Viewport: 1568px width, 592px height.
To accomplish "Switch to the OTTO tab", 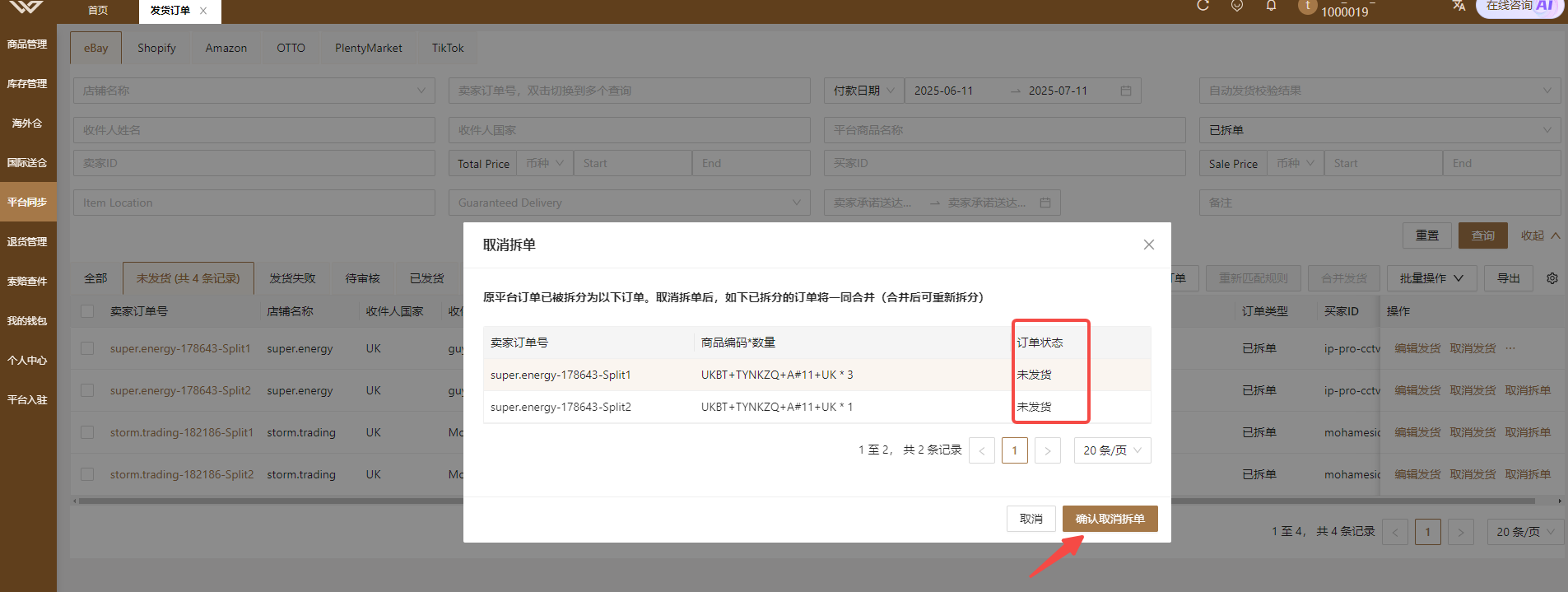I will 291,48.
